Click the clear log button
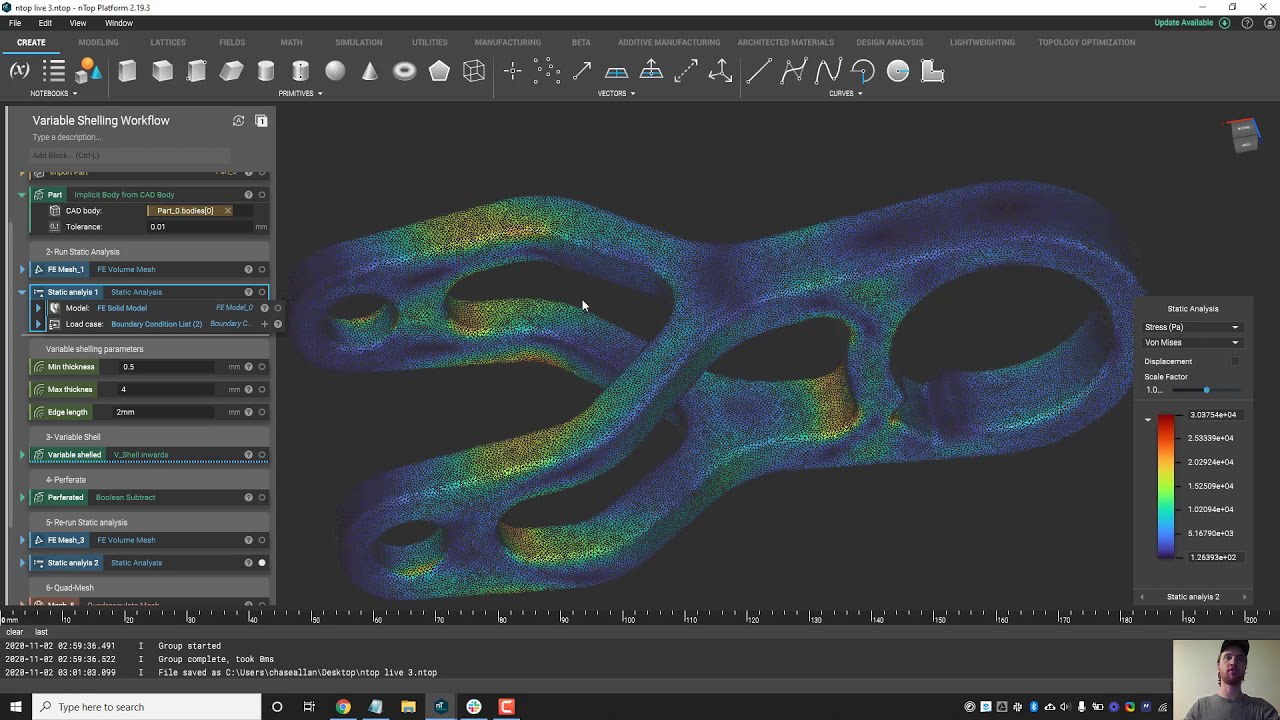 [x=15, y=632]
